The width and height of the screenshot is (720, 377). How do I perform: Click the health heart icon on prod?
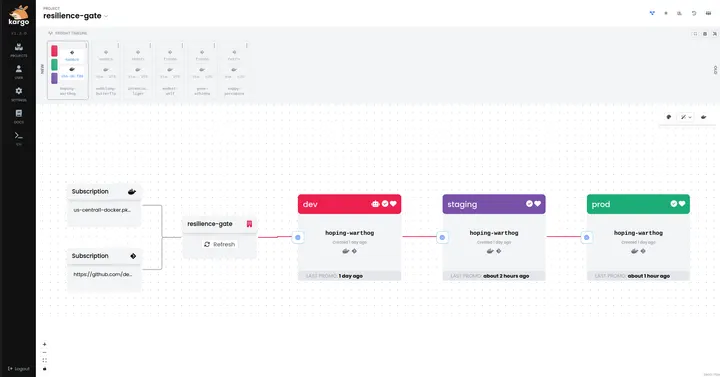[x=682, y=203]
